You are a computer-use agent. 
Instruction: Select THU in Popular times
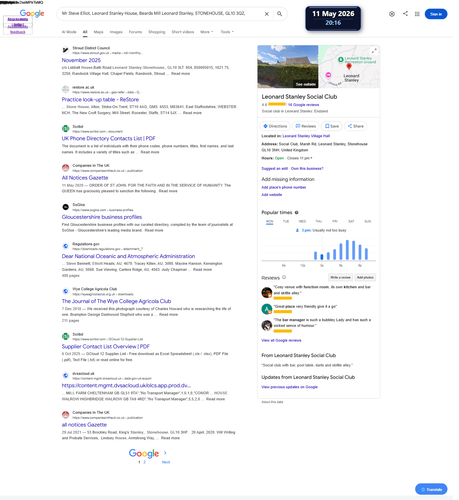tap(319, 222)
